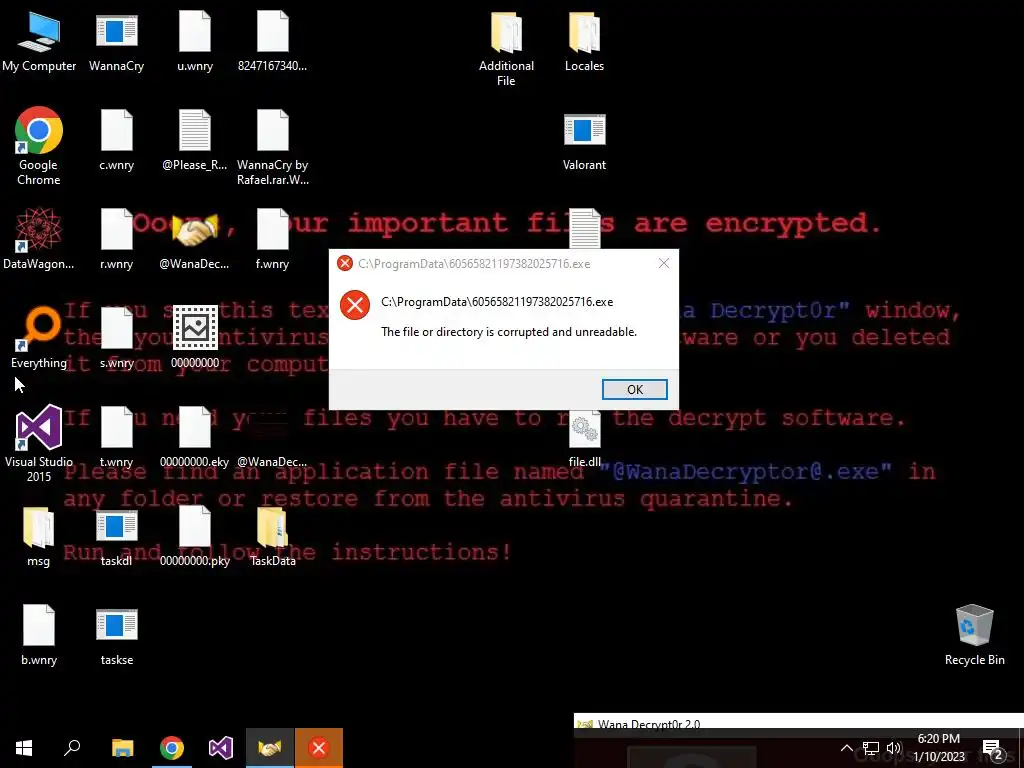1024x768 pixels.
Task: Select the Visual Studio 2015 shortcut
Action: point(39,444)
